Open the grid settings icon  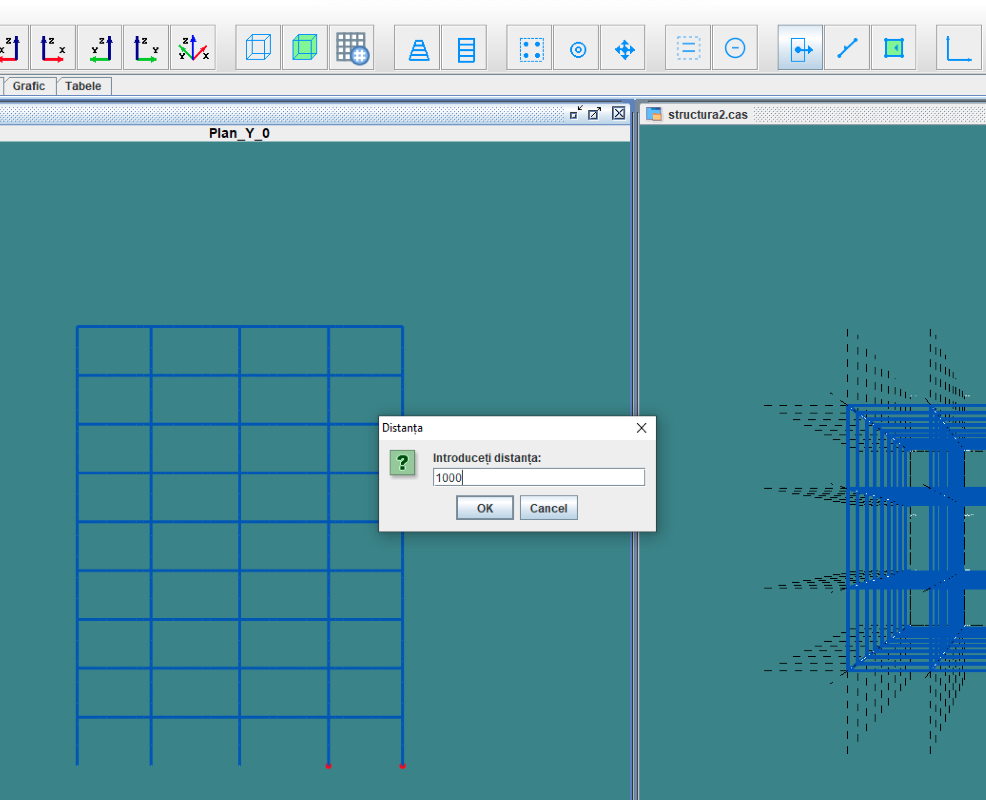(352, 48)
